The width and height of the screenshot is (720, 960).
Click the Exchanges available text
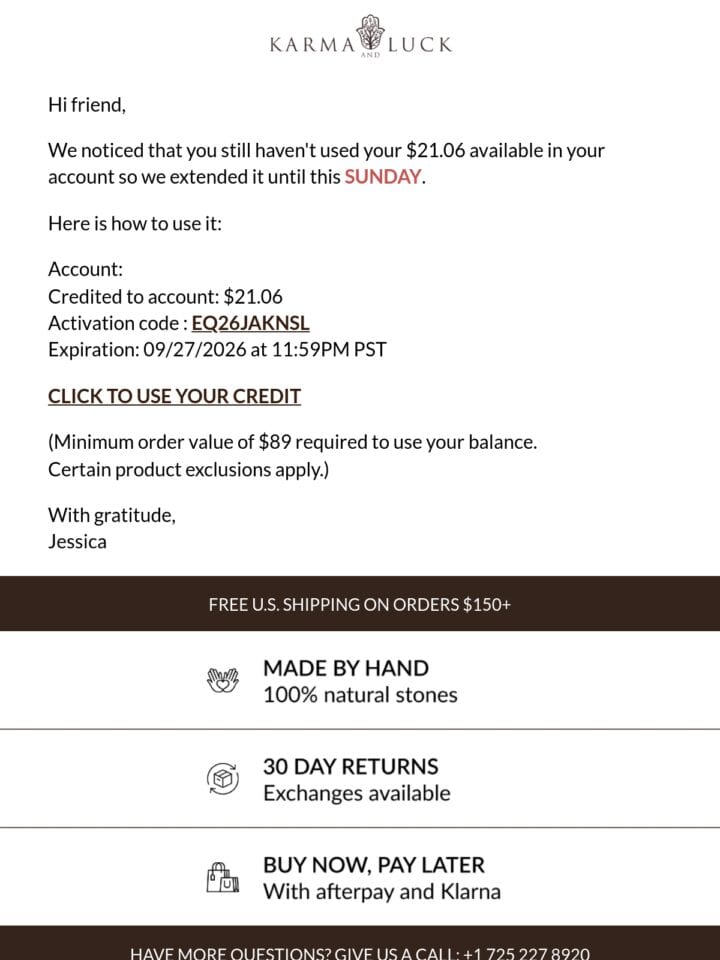click(357, 793)
